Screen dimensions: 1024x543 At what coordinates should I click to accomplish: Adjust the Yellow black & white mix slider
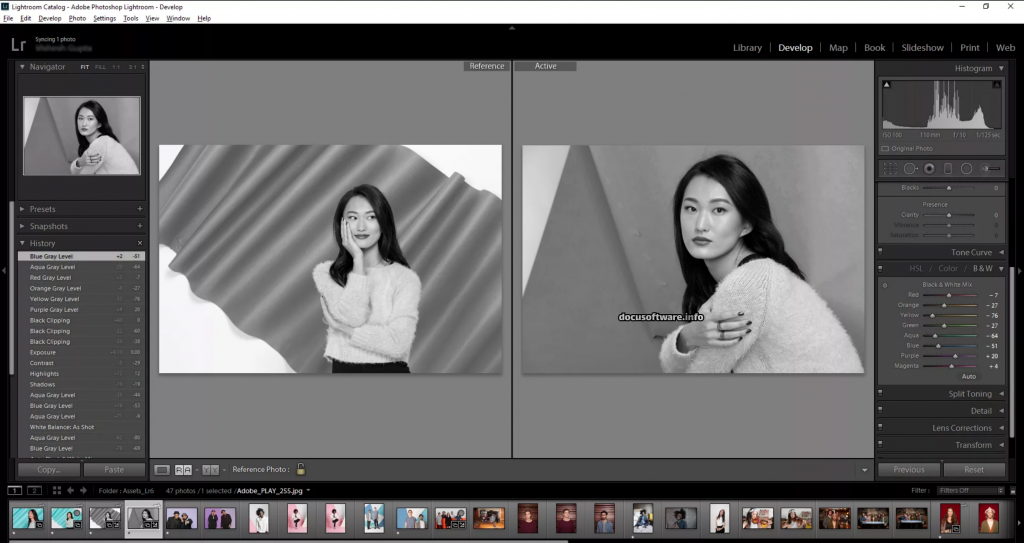pos(933,315)
